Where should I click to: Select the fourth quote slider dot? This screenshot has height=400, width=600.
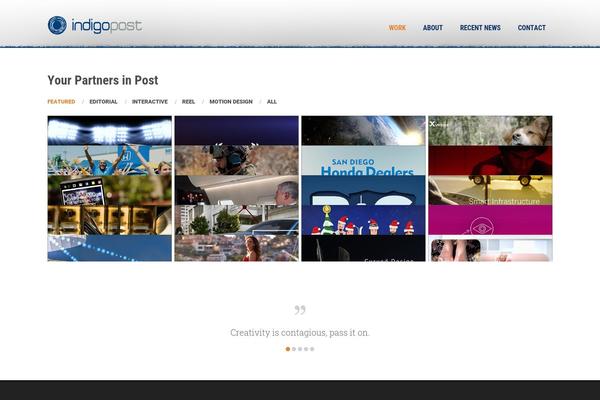pyautogui.click(x=306, y=349)
